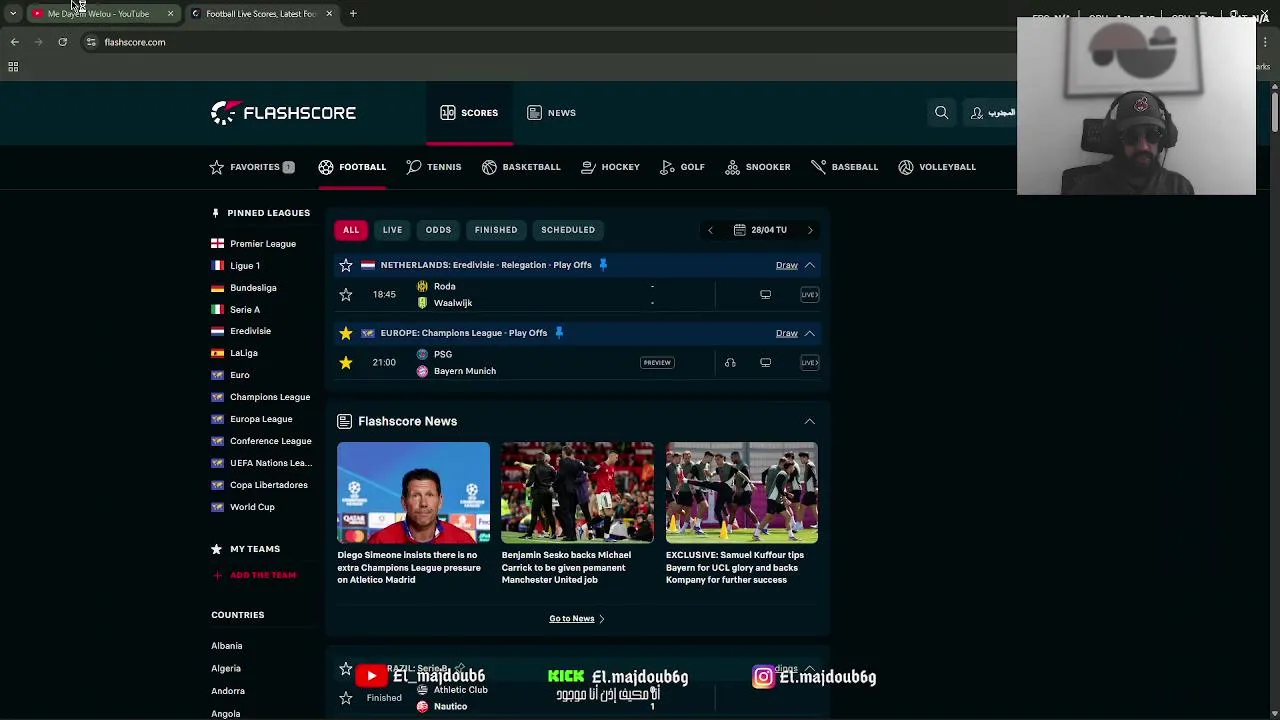The width and height of the screenshot is (1280, 720).
Task: Collapse the Eredivisie Relegation section
Action: [x=810, y=265]
